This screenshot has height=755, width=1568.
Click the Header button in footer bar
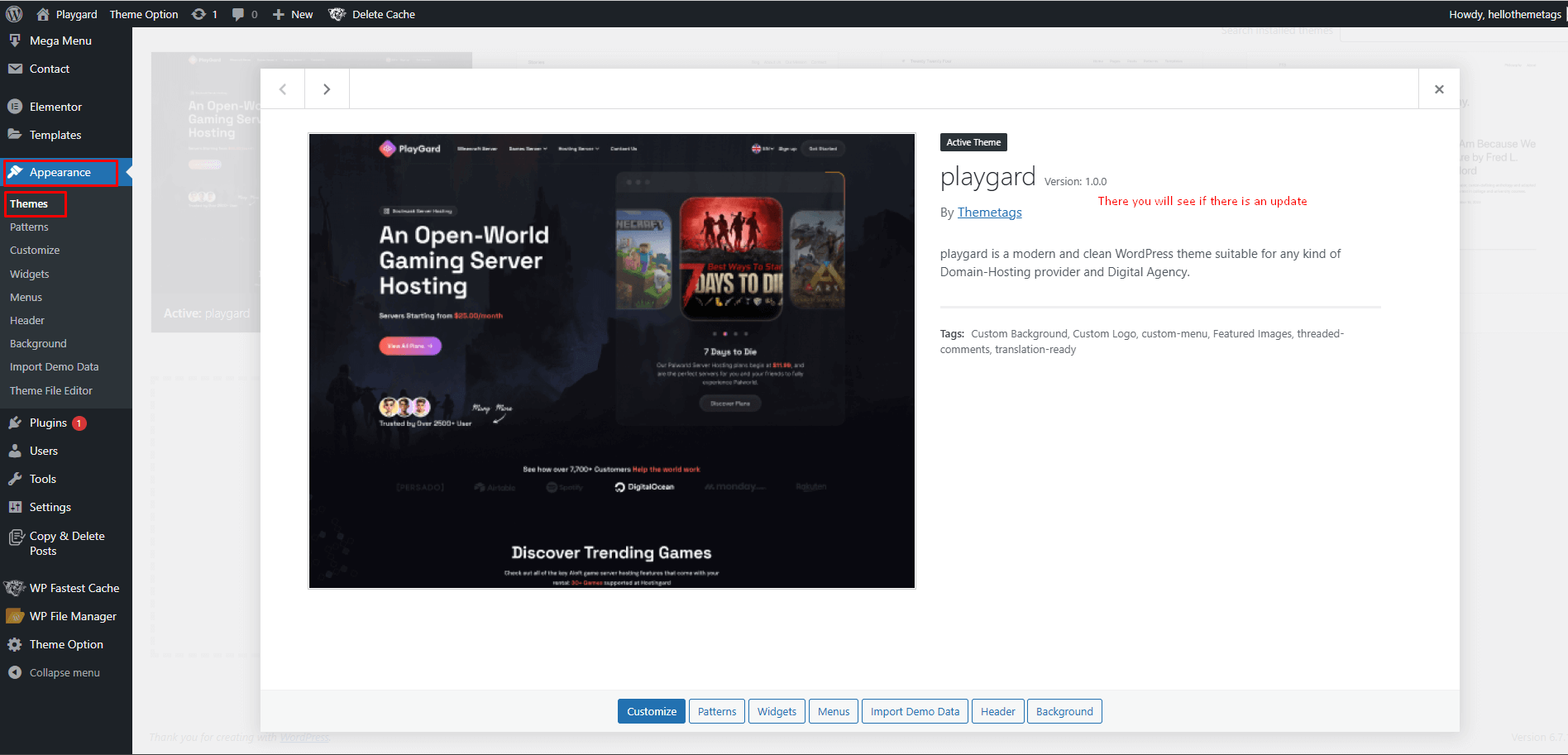tap(998, 711)
